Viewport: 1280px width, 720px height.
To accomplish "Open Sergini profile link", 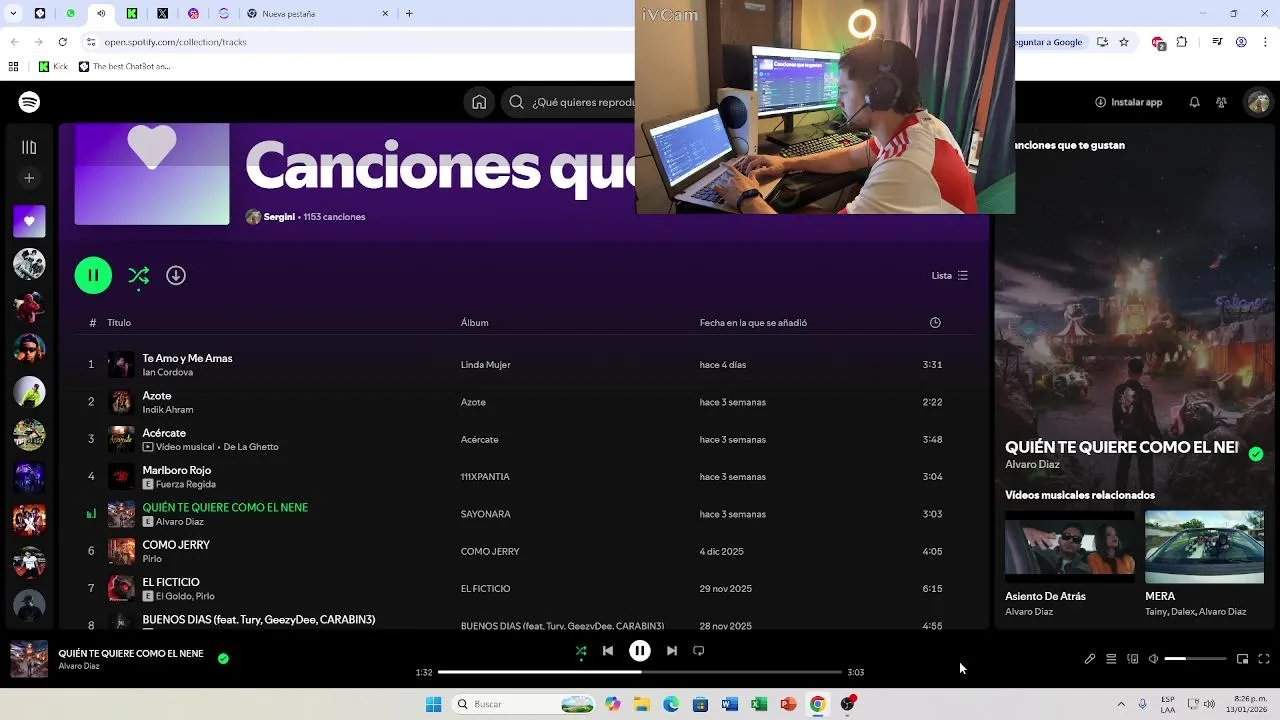I will 279,217.
